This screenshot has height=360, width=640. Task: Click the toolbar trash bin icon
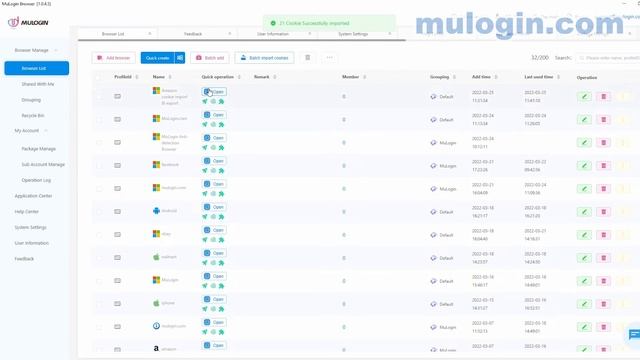(308, 58)
